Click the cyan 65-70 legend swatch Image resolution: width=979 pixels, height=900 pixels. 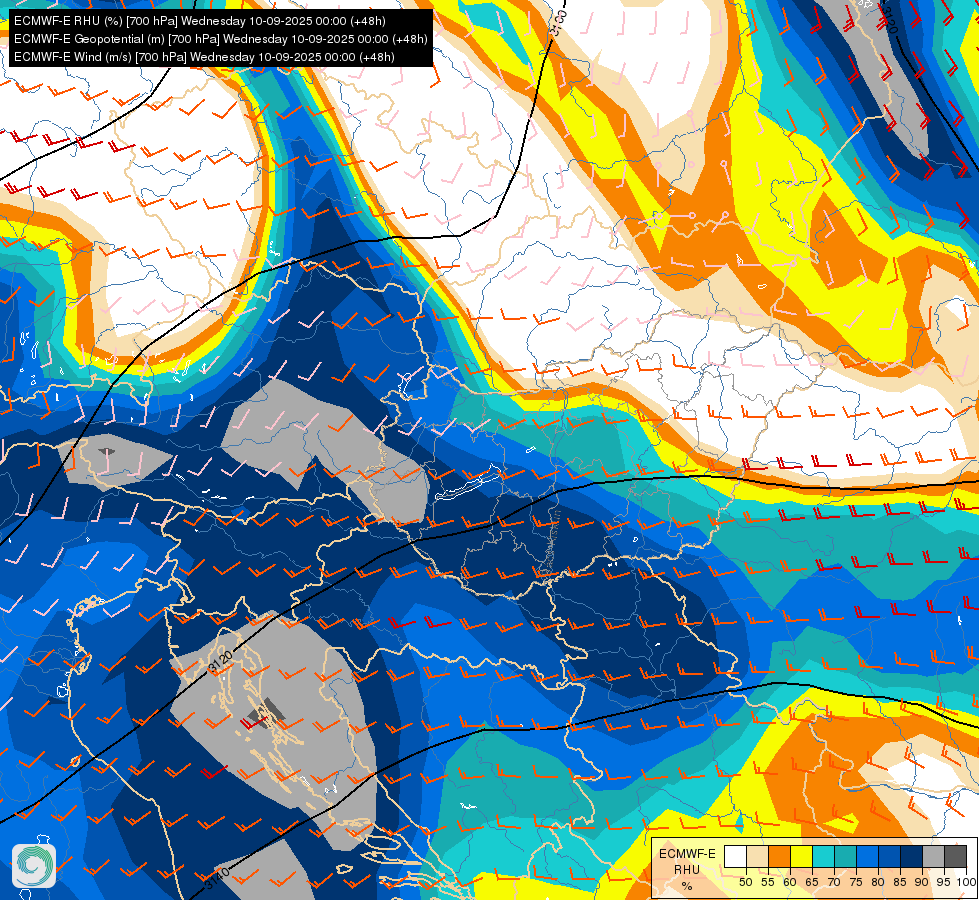(x=823, y=856)
